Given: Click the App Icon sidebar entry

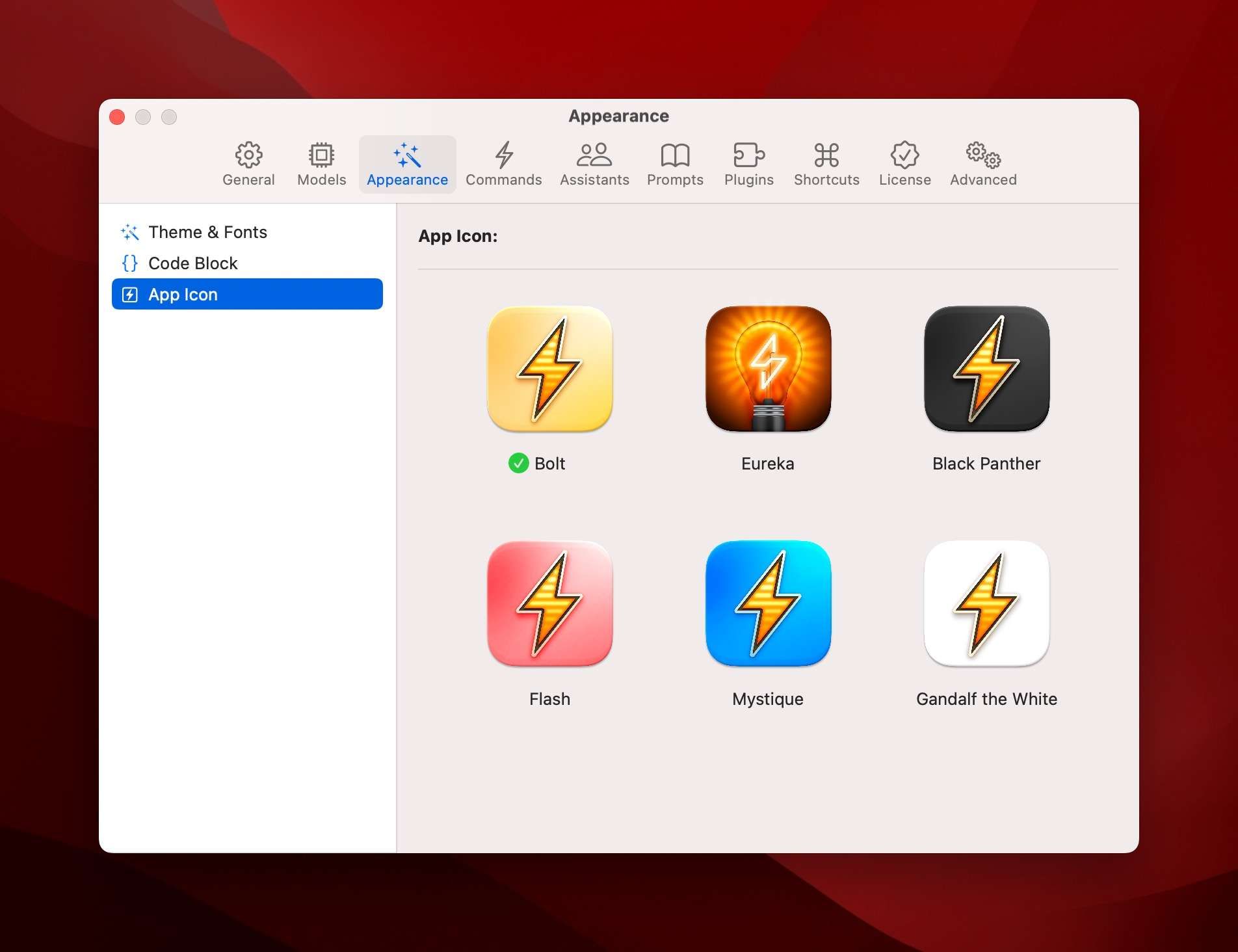Looking at the screenshot, I should 183,294.
